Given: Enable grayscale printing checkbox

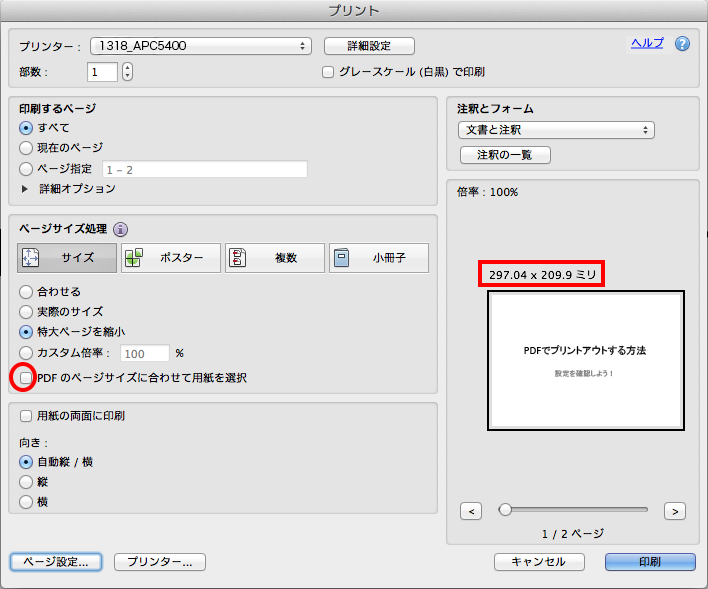Looking at the screenshot, I should click(x=327, y=72).
